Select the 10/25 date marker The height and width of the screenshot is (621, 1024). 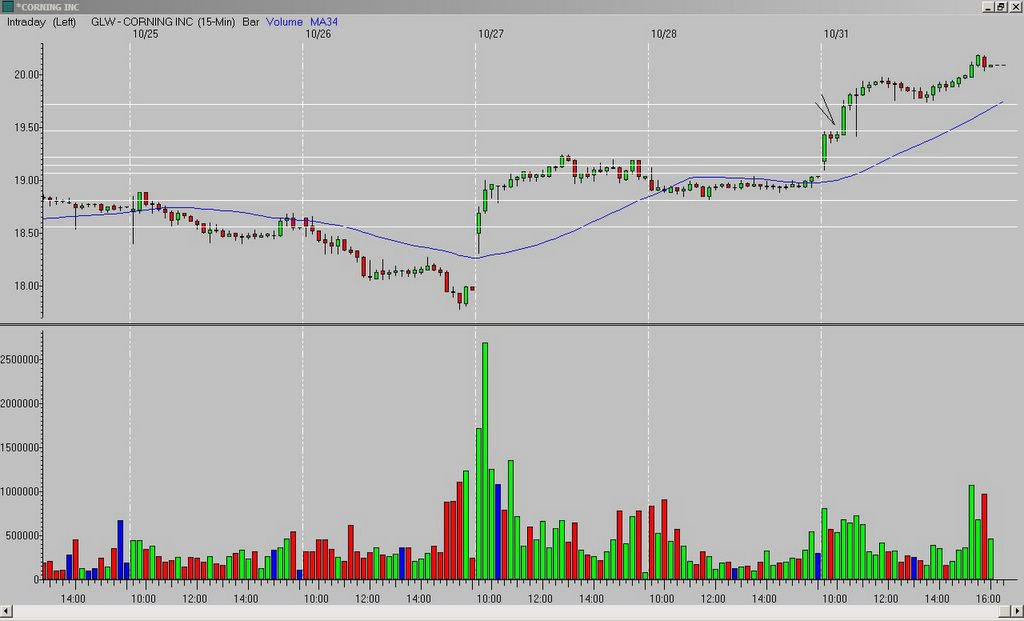tap(145, 34)
